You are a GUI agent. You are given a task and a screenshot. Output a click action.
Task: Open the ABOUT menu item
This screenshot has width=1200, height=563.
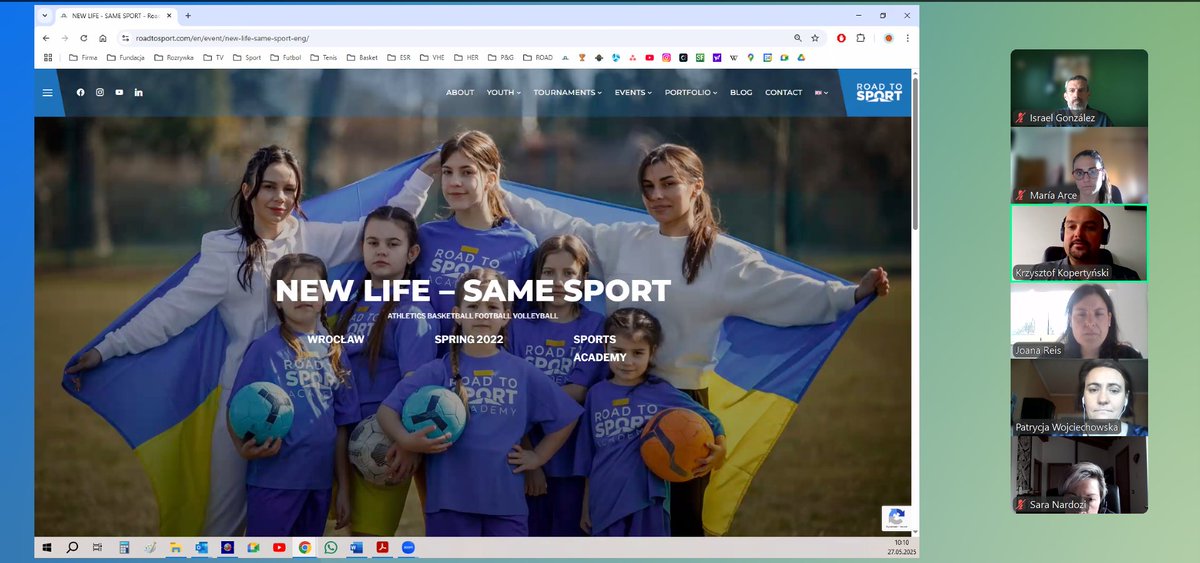click(x=460, y=92)
